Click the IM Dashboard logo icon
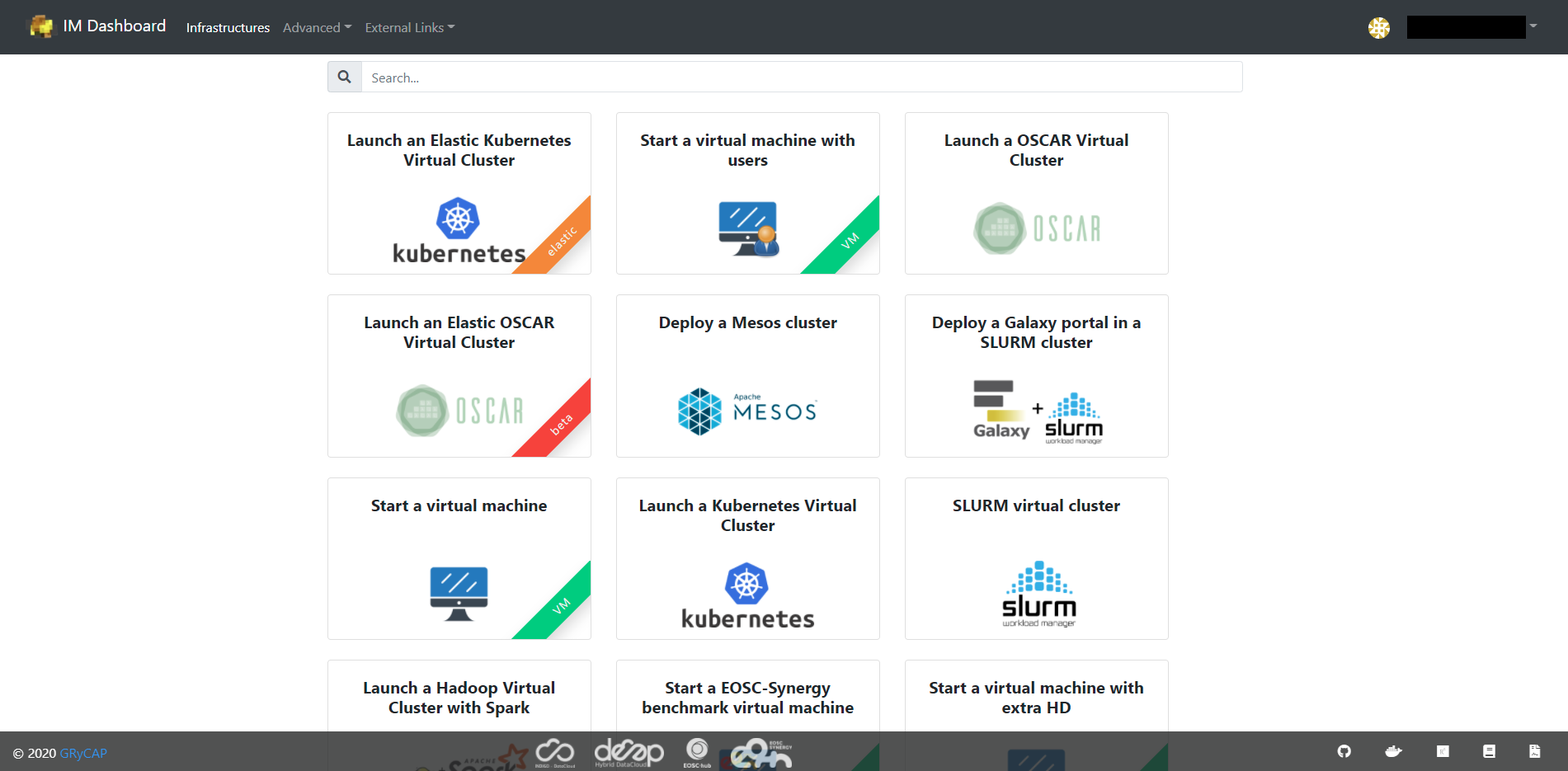1568x771 pixels. tap(41, 26)
